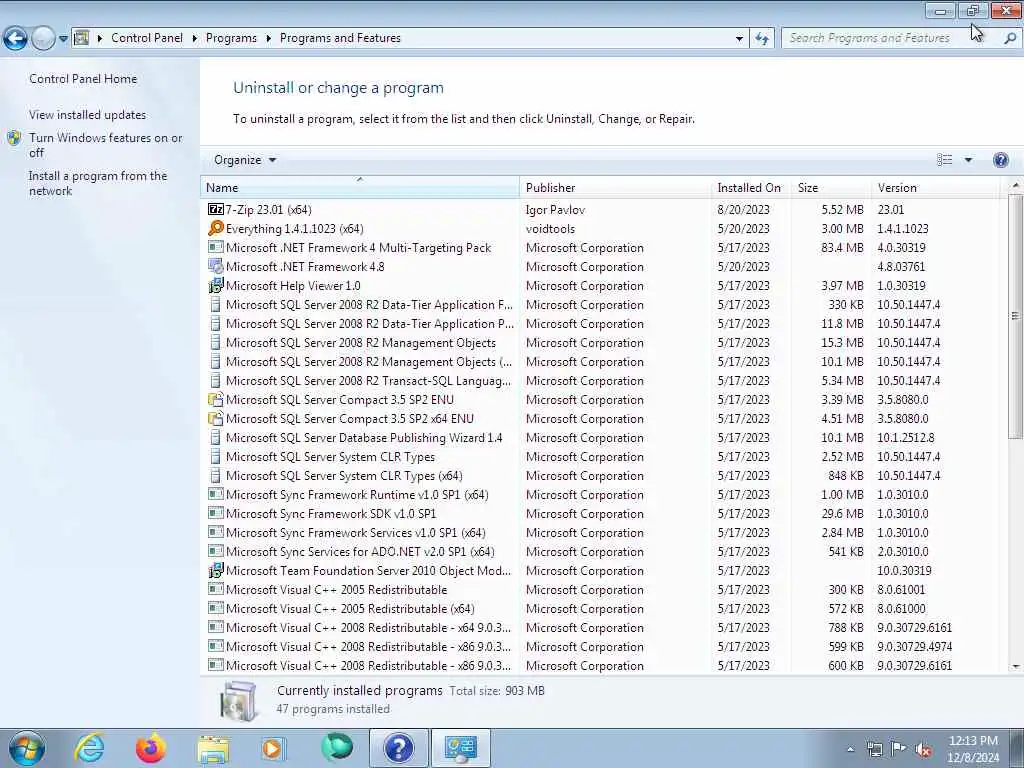Launch Internet Explorer from taskbar

coord(88,748)
